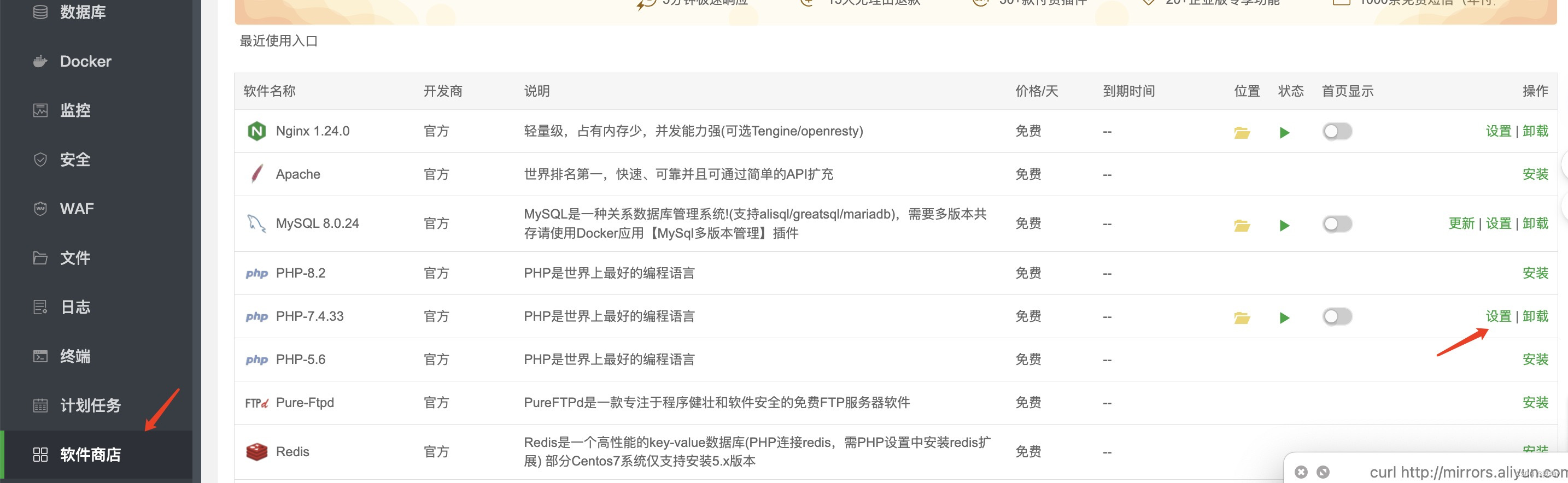Screen dimensions: 1568x483
Task: Open Nginx 设置 settings link
Action: coord(1499,131)
